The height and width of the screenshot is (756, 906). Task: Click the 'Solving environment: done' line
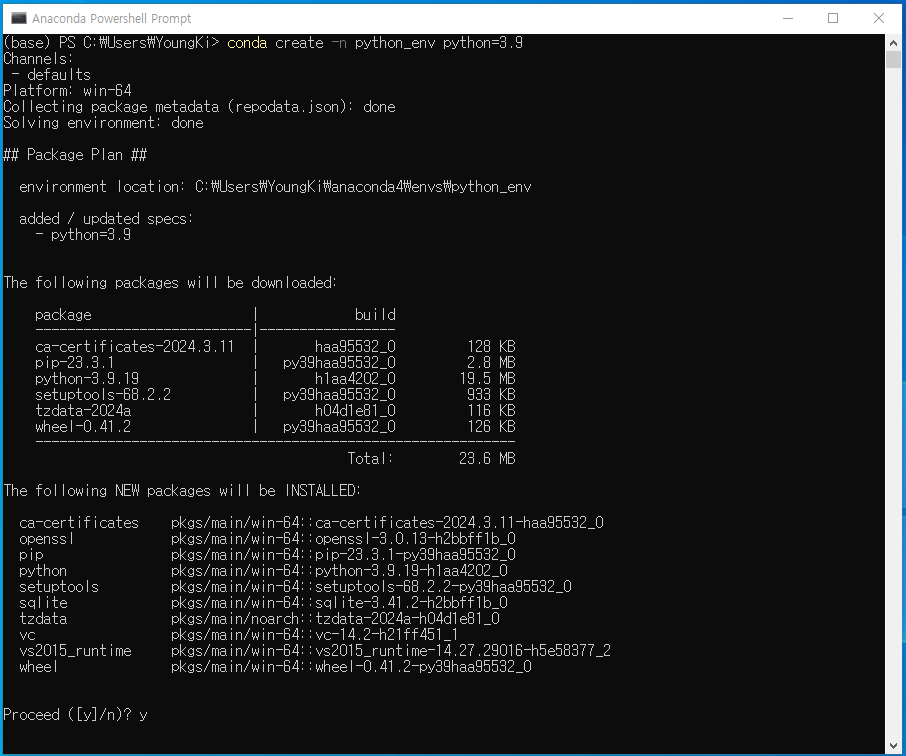(x=103, y=123)
